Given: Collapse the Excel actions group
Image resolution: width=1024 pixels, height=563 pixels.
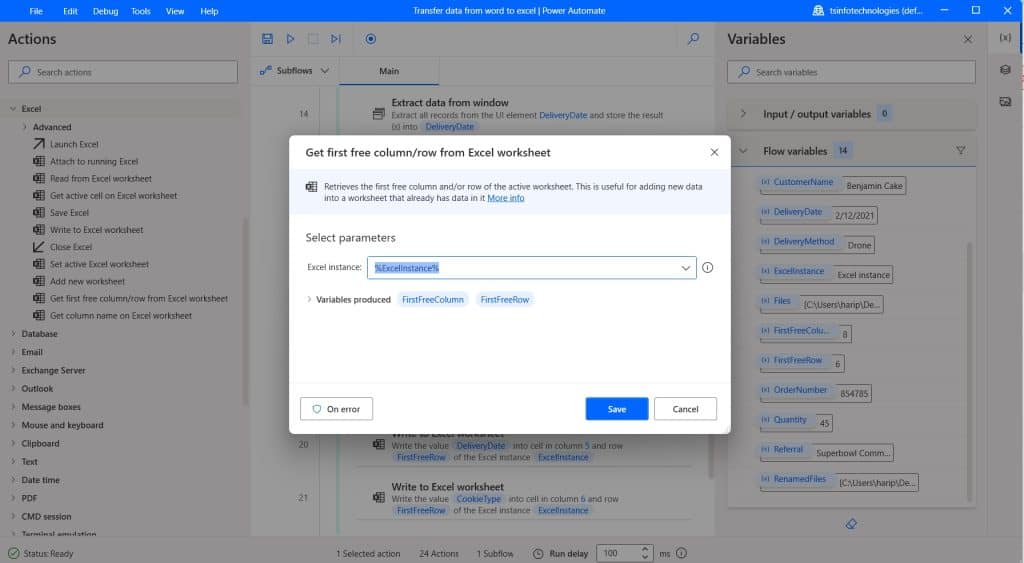Looking at the screenshot, I should coord(12,108).
